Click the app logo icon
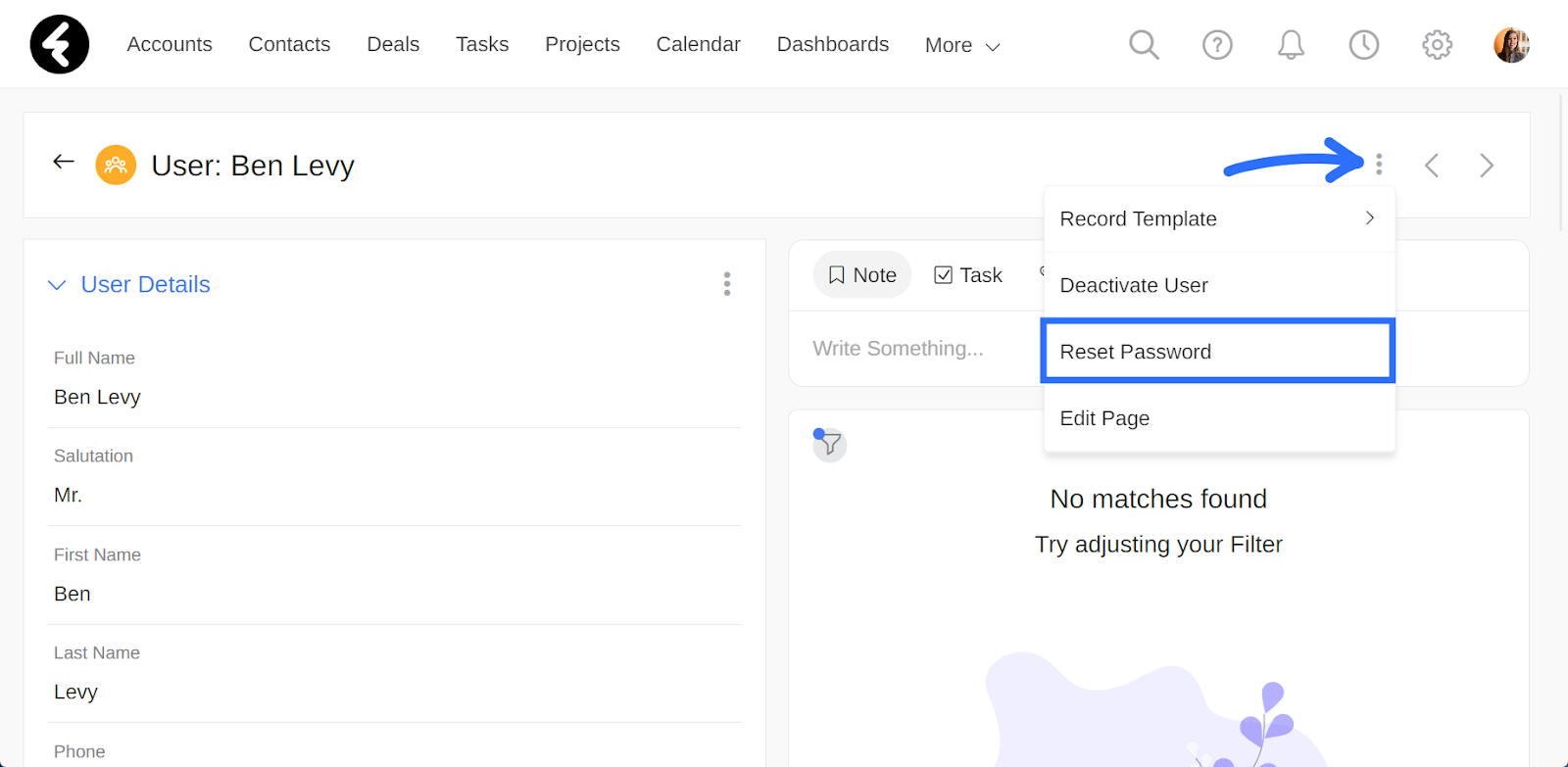Image resolution: width=1568 pixels, height=767 pixels. point(60,44)
